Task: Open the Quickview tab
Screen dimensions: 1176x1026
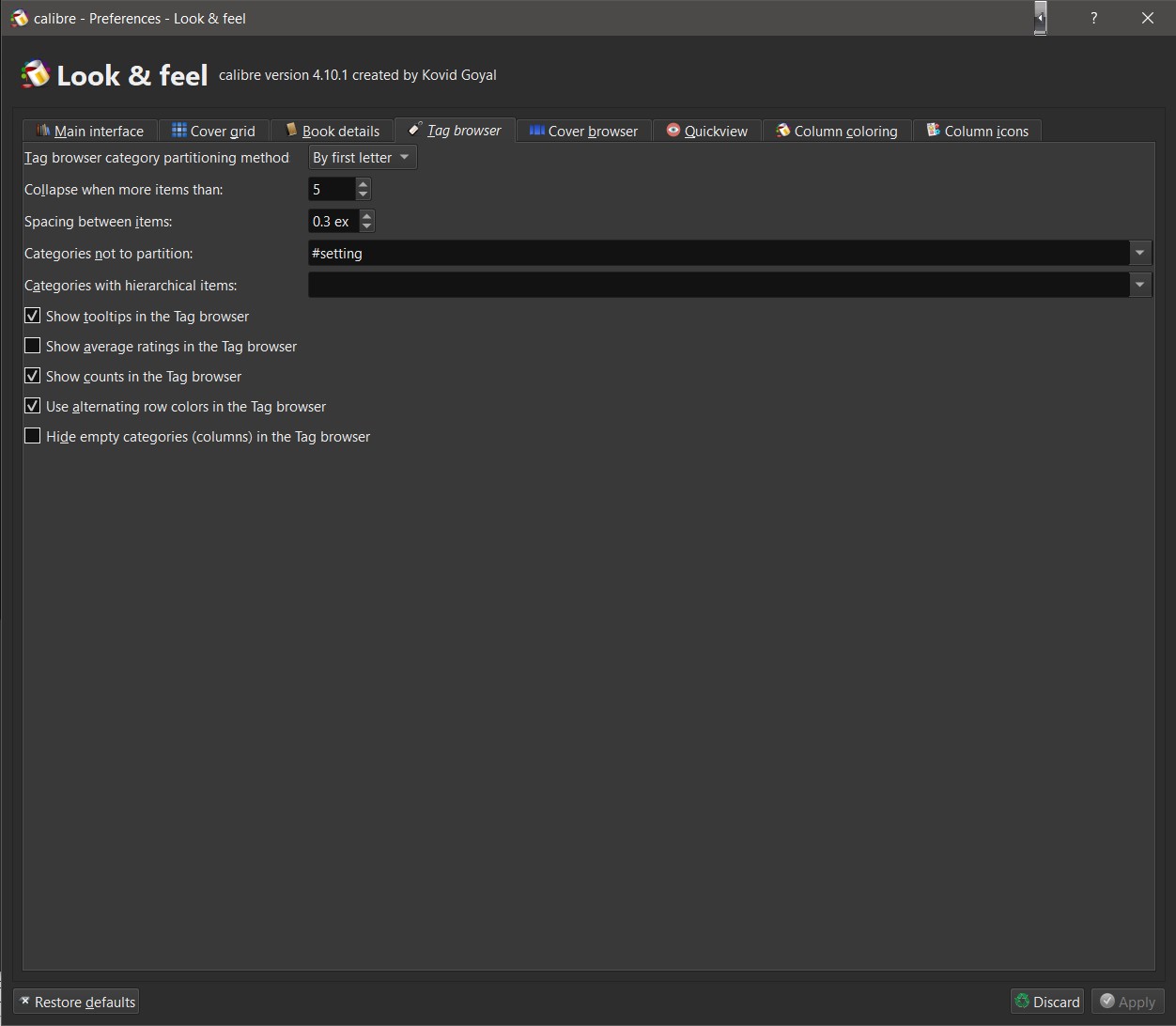Action: pyautogui.click(x=707, y=131)
